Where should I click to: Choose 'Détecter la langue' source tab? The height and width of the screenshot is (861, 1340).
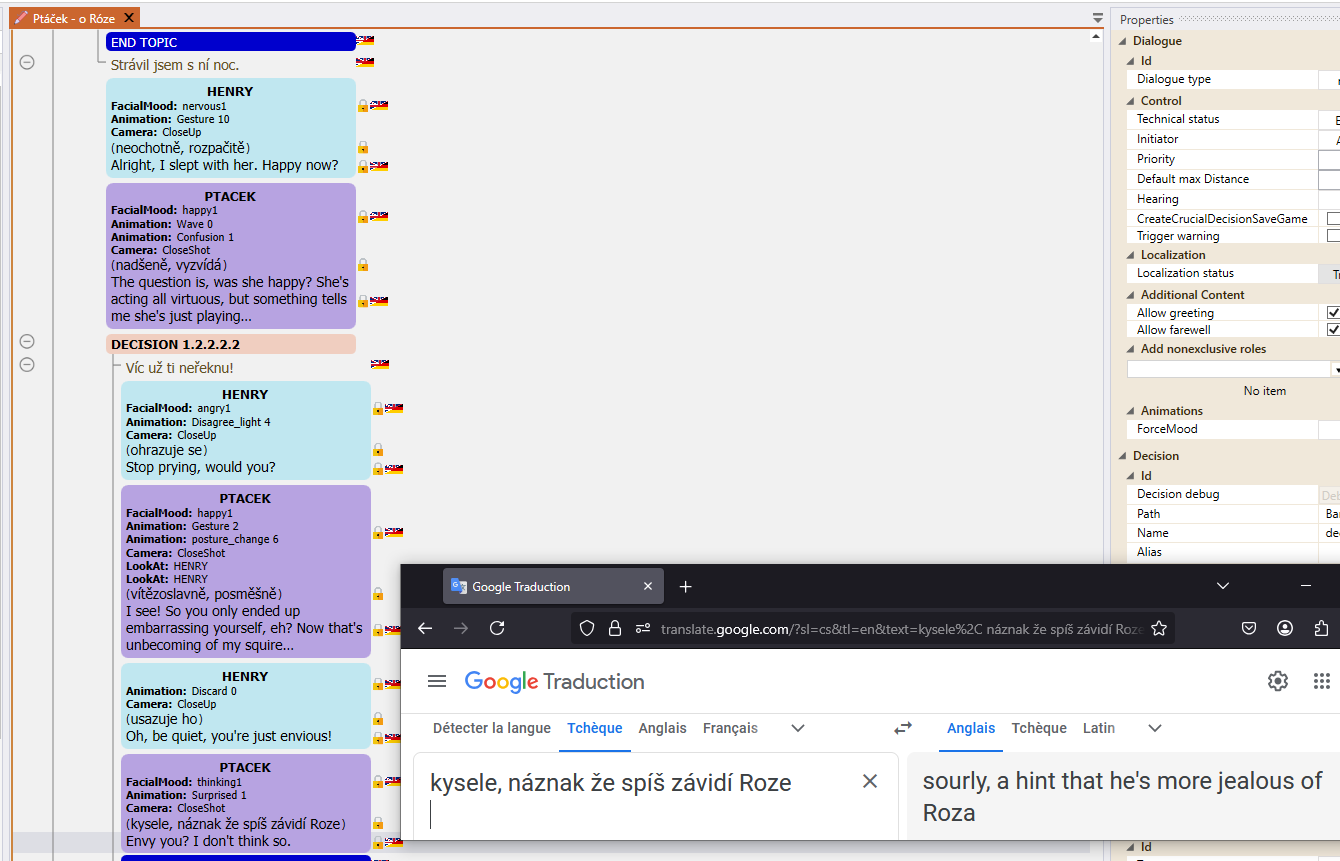pos(492,728)
